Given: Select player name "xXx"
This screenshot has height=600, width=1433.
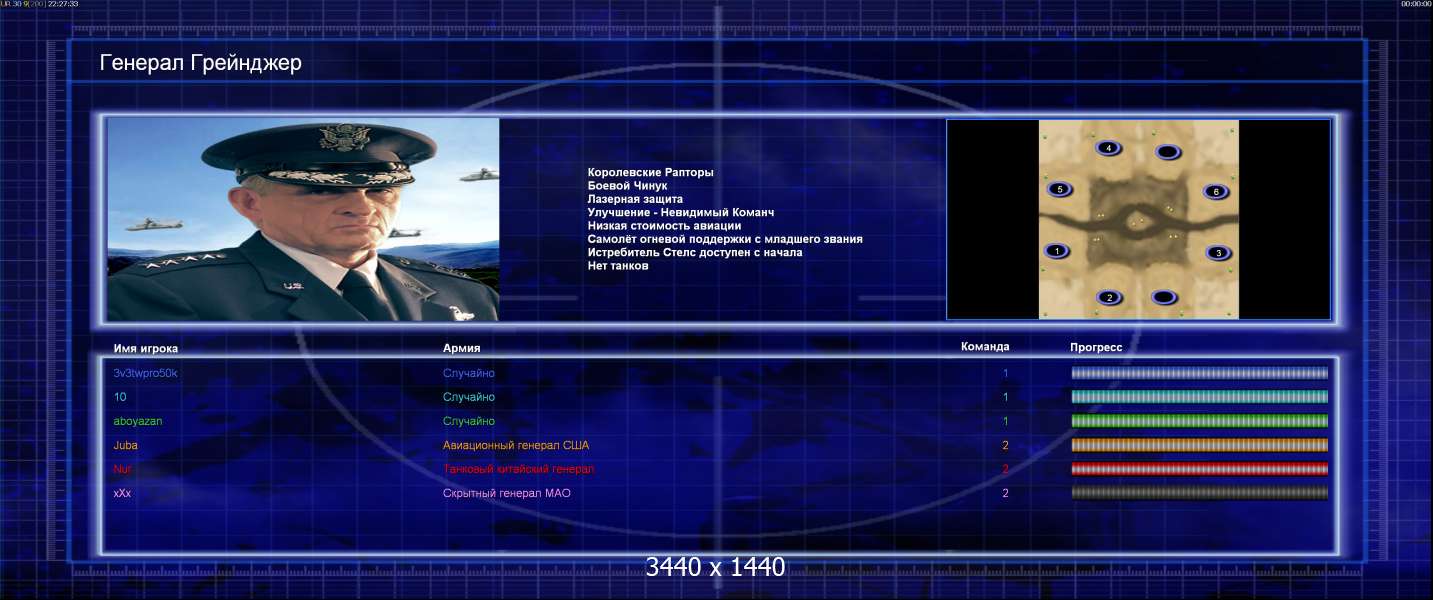Looking at the screenshot, I should click(123, 493).
